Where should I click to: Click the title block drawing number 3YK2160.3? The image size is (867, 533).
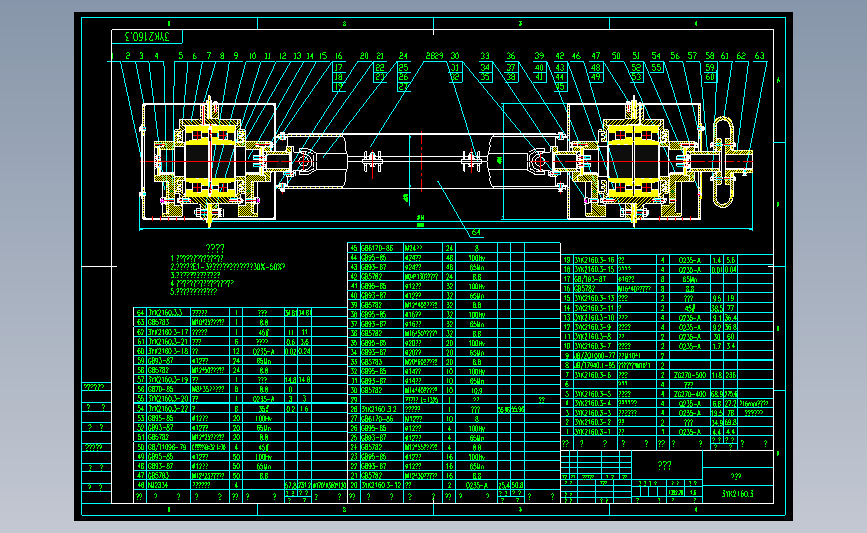coord(738,494)
